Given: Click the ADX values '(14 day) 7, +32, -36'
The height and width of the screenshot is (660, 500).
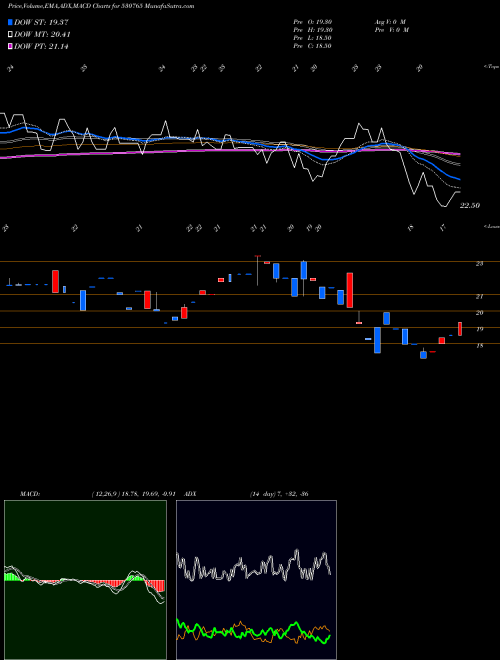Looking at the screenshot, I should (279, 494).
